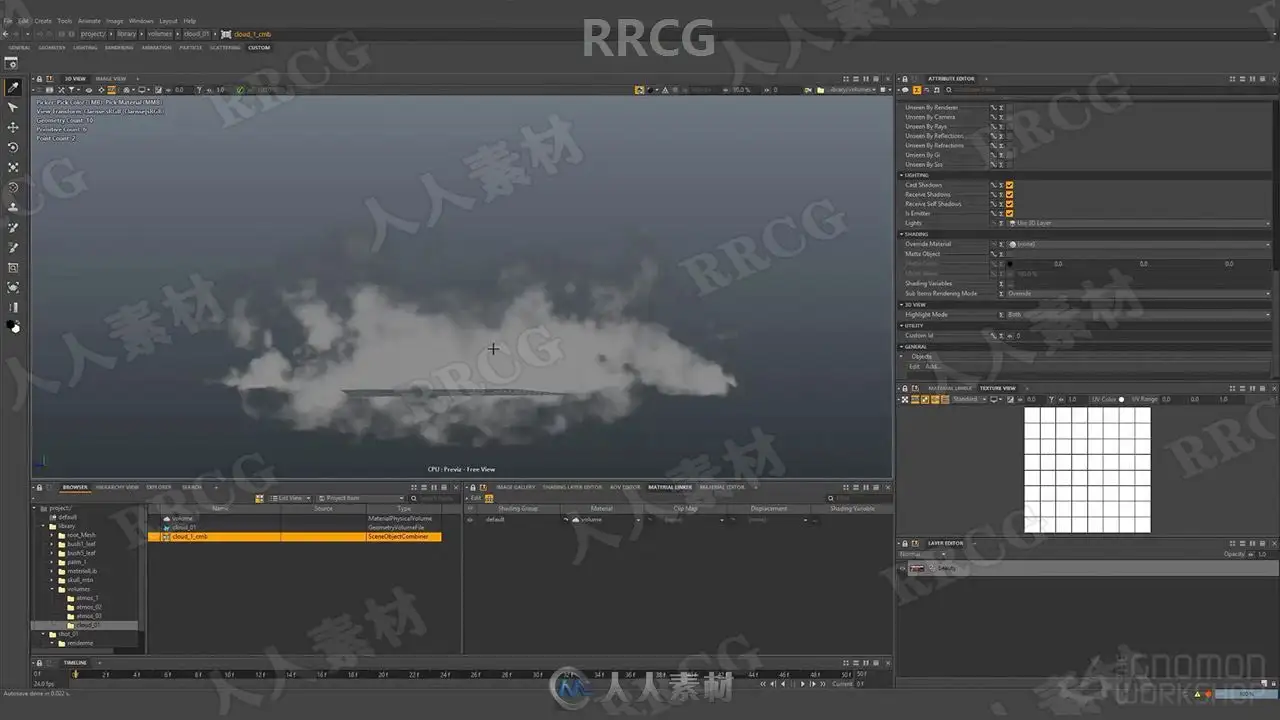
Task: Activate the Rotate tool
Action: (x=13, y=148)
